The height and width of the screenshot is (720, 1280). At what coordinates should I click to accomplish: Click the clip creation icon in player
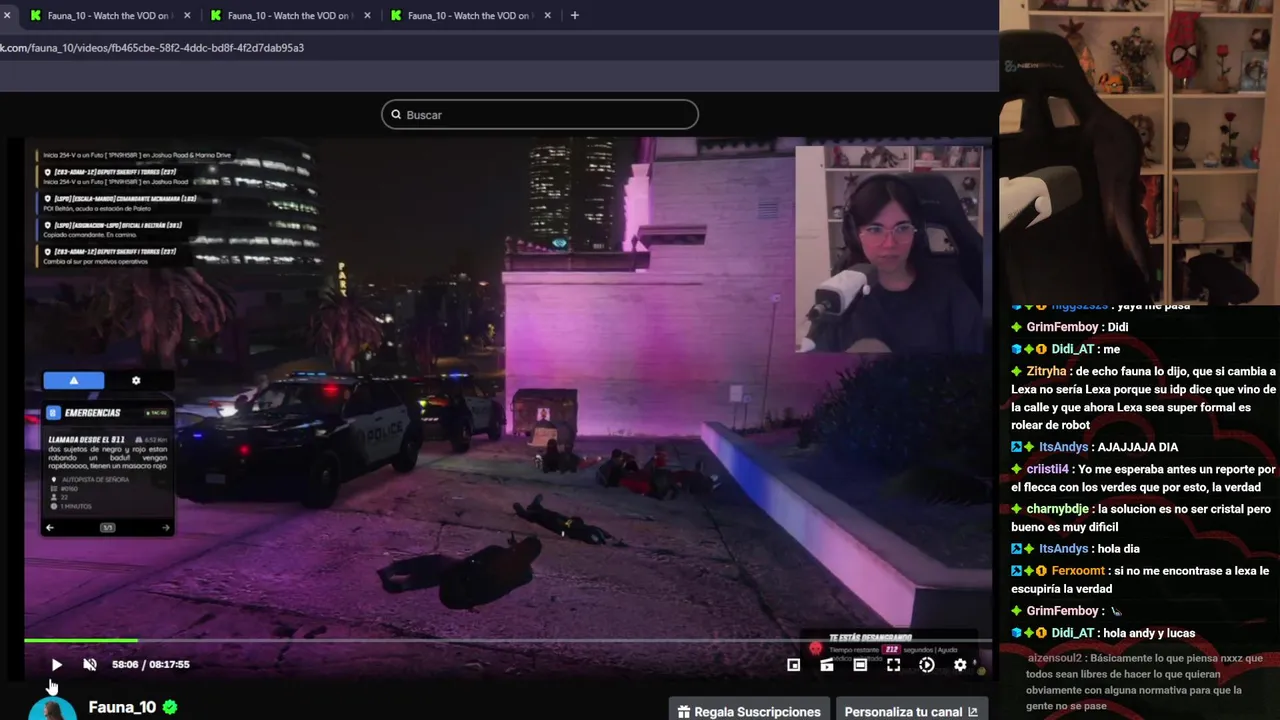827,665
